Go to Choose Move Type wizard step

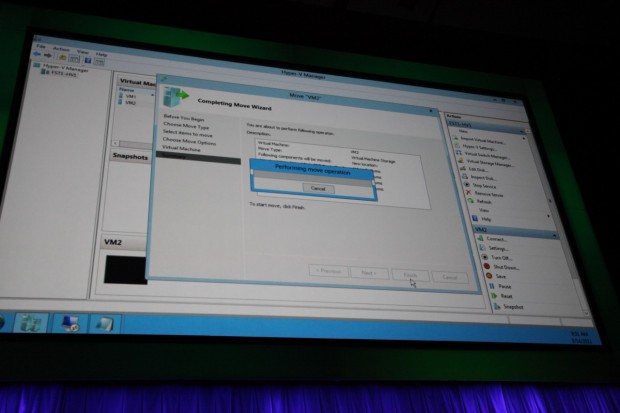[x=186, y=125]
